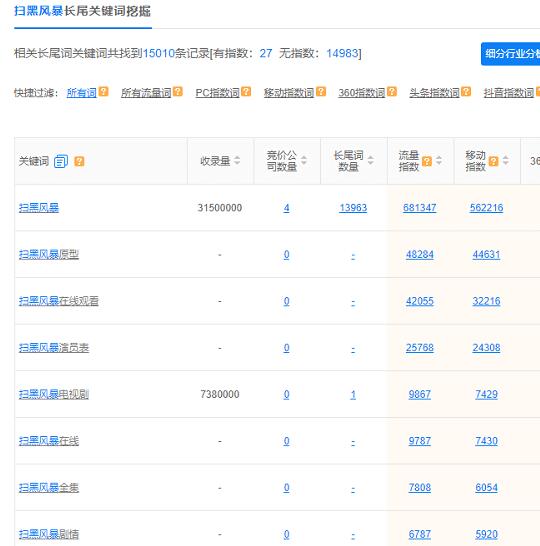Click mobile index 7430
540x546 pixels.
coord(486,441)
